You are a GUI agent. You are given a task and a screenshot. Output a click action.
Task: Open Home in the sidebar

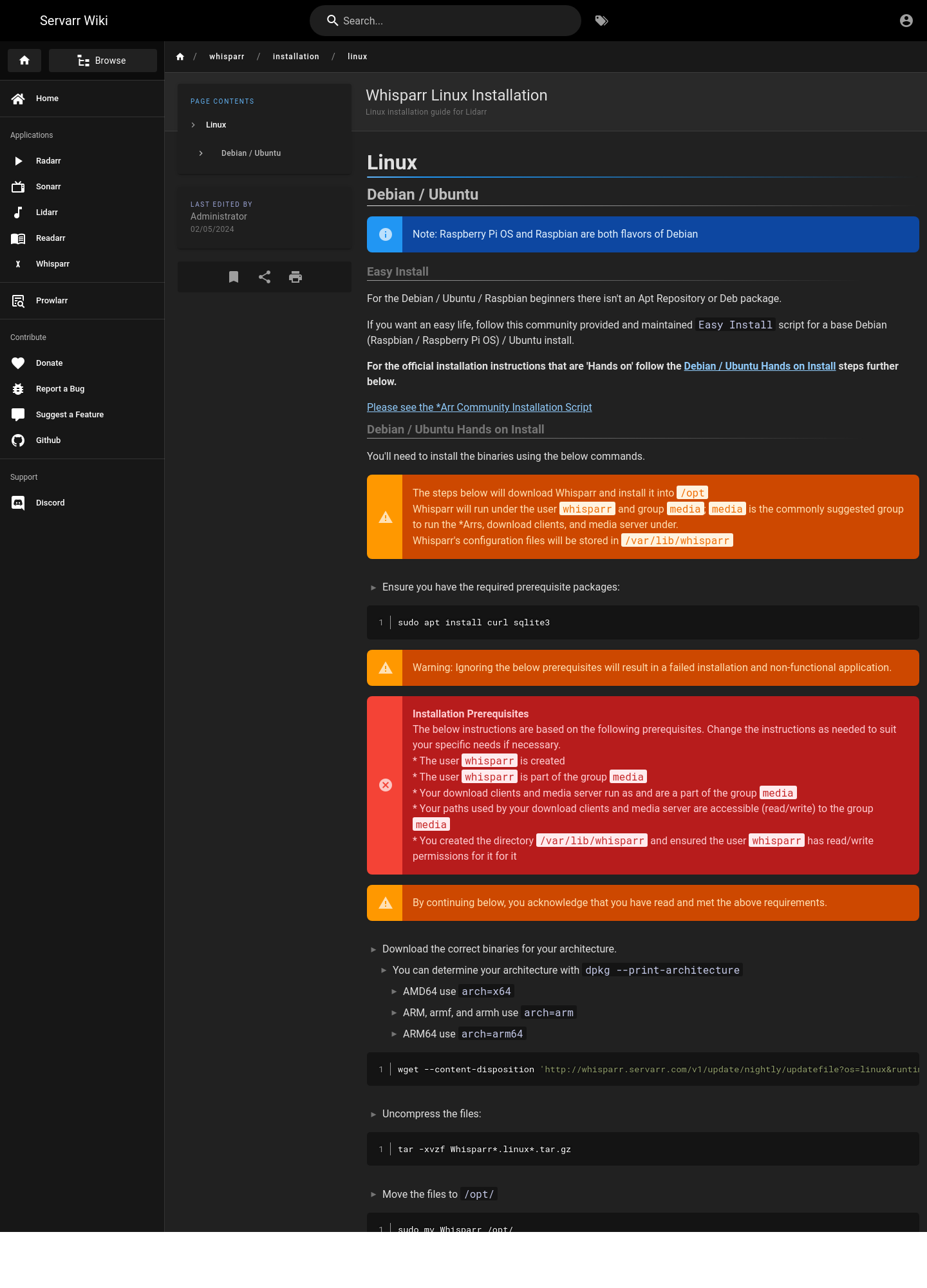tap(82, 99)
